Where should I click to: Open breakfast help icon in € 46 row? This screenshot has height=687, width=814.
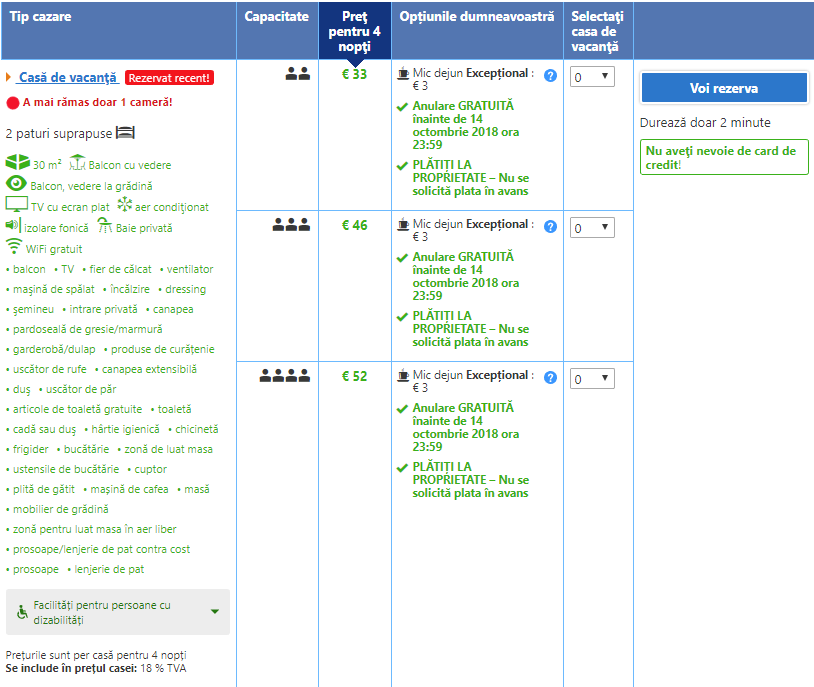550,226
